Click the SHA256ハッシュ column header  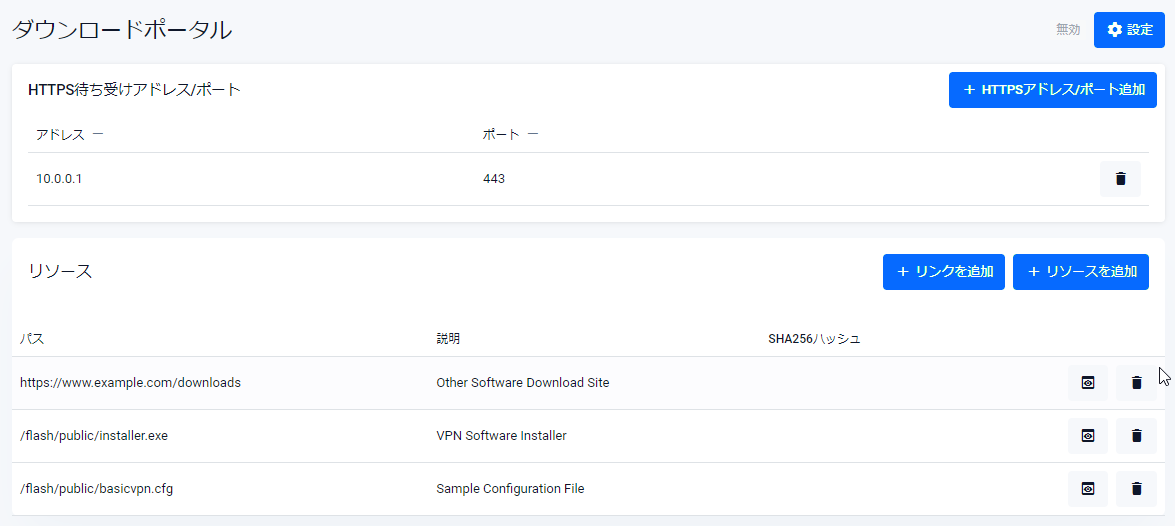[814, 339]
